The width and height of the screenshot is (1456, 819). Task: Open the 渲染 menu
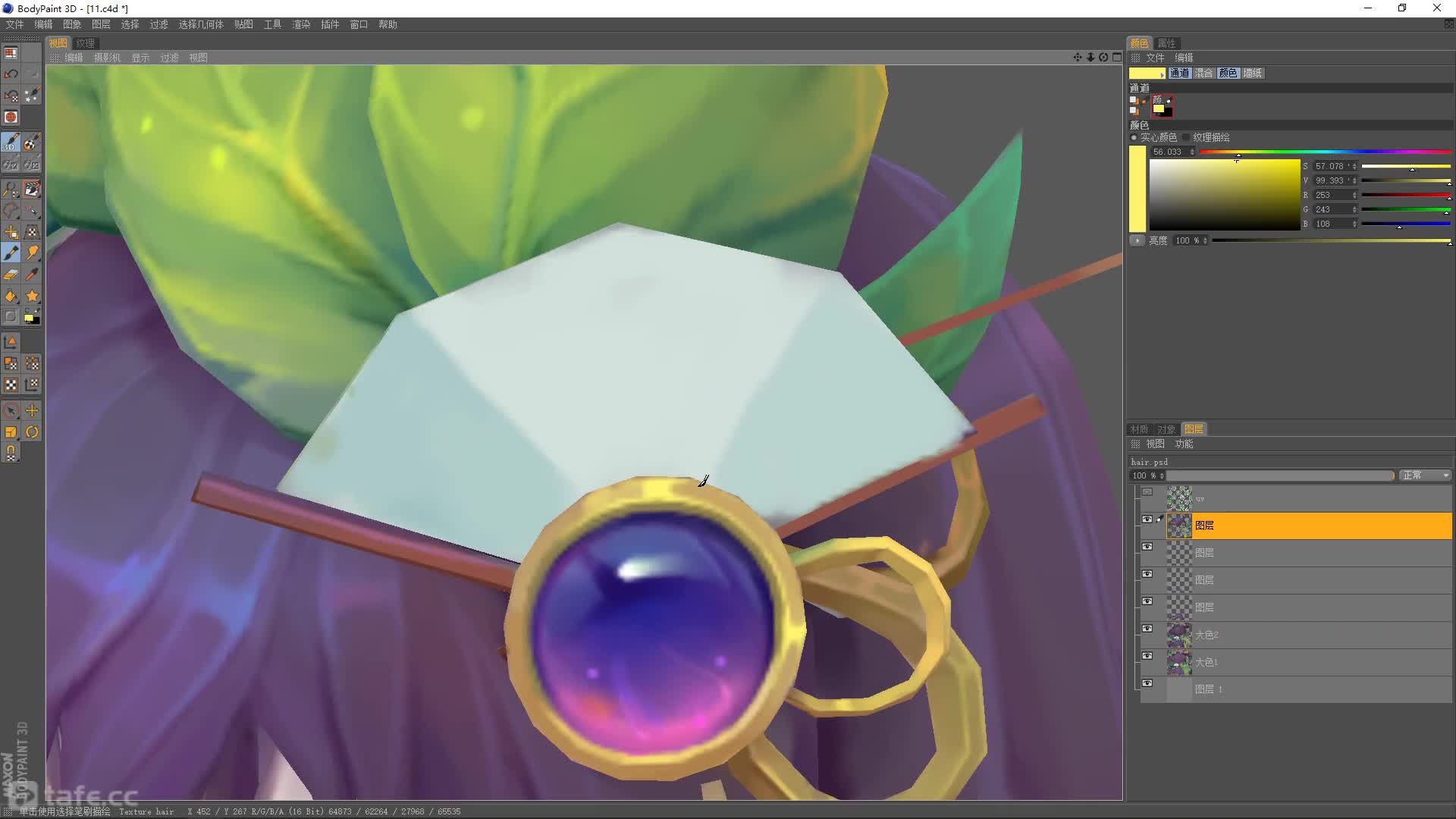[x=301, y=24]
